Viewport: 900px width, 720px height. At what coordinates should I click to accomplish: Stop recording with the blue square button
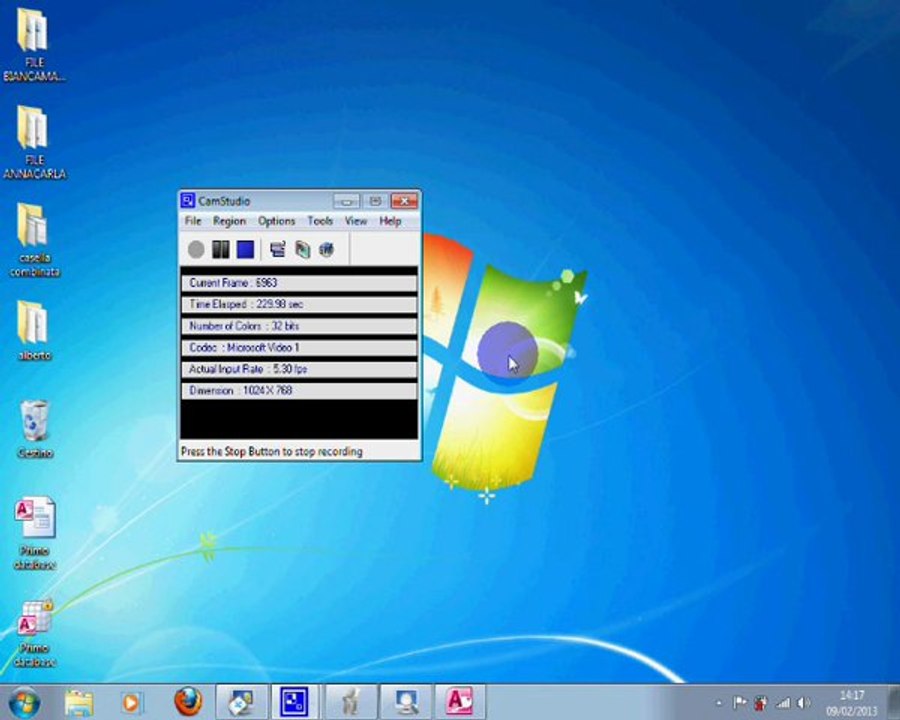pos(245,249)
